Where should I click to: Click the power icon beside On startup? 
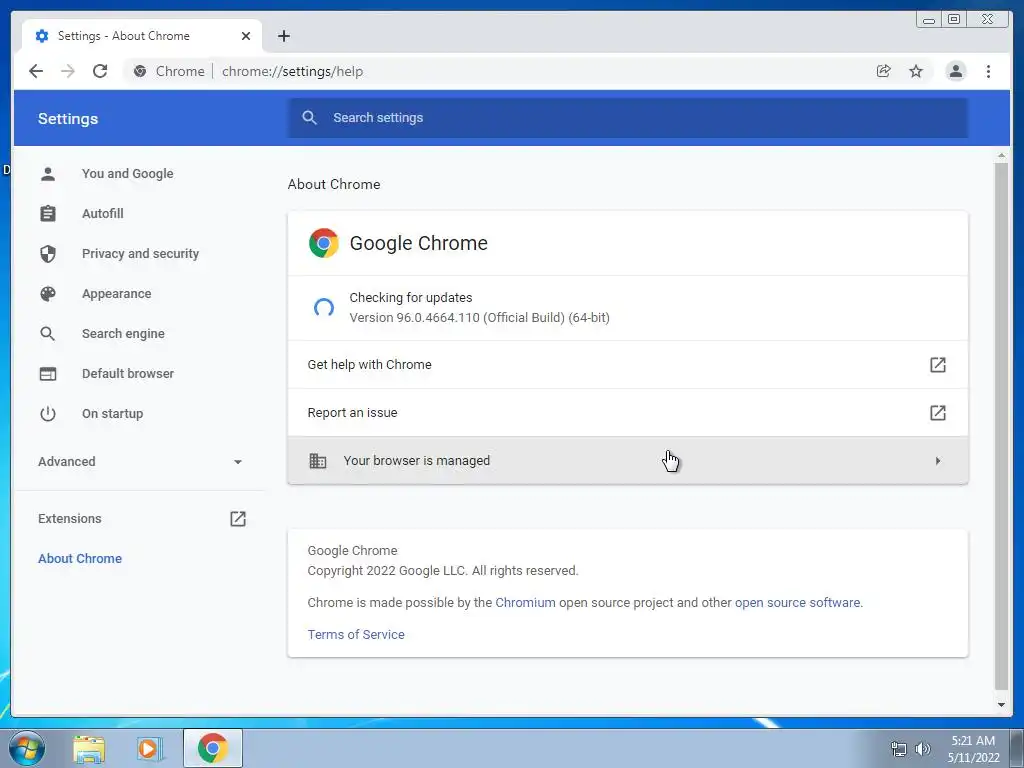tap(48, 413)
